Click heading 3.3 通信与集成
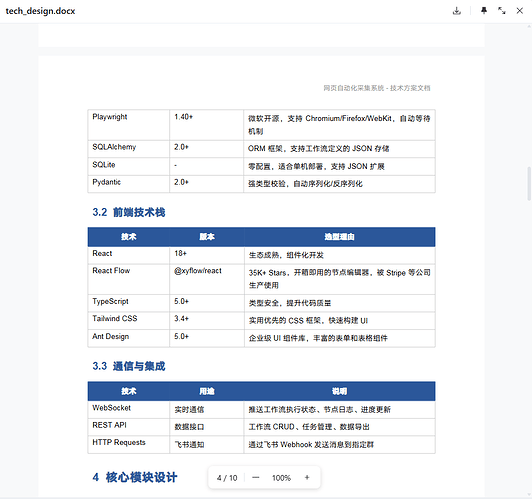Viewport: 532px width, 499px height. [129, 366]
